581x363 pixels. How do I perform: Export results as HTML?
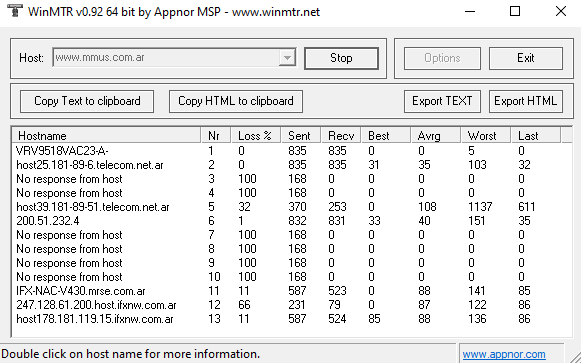(x=526, y=101)
